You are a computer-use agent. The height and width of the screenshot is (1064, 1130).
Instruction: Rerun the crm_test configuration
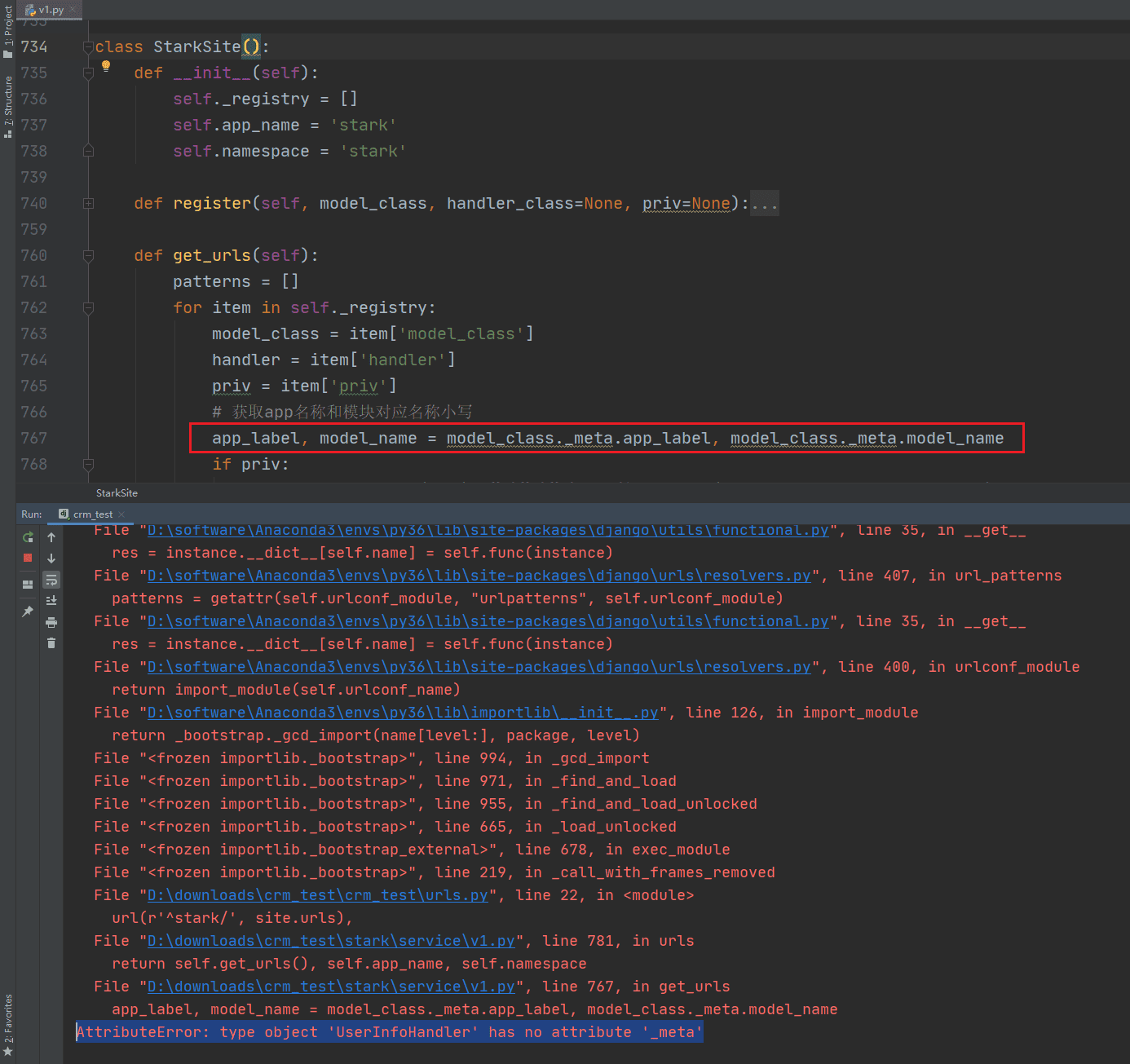[28, 537]
